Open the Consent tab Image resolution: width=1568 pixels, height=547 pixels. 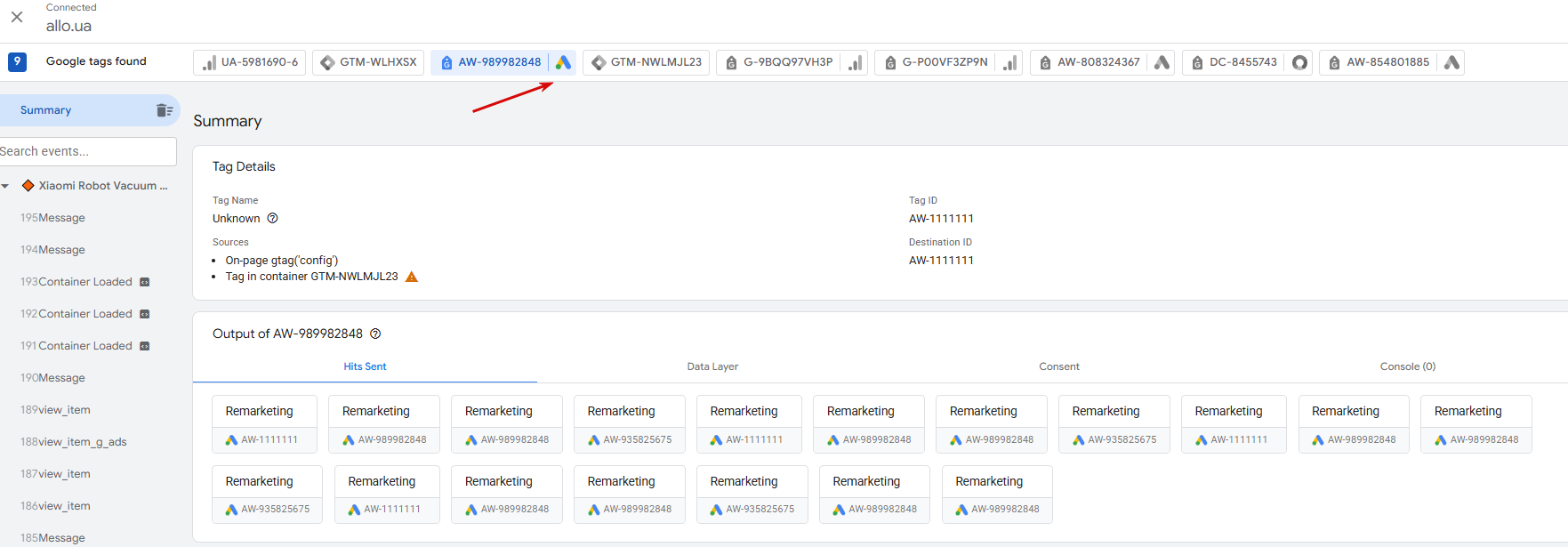click(x=1058, y=366)
